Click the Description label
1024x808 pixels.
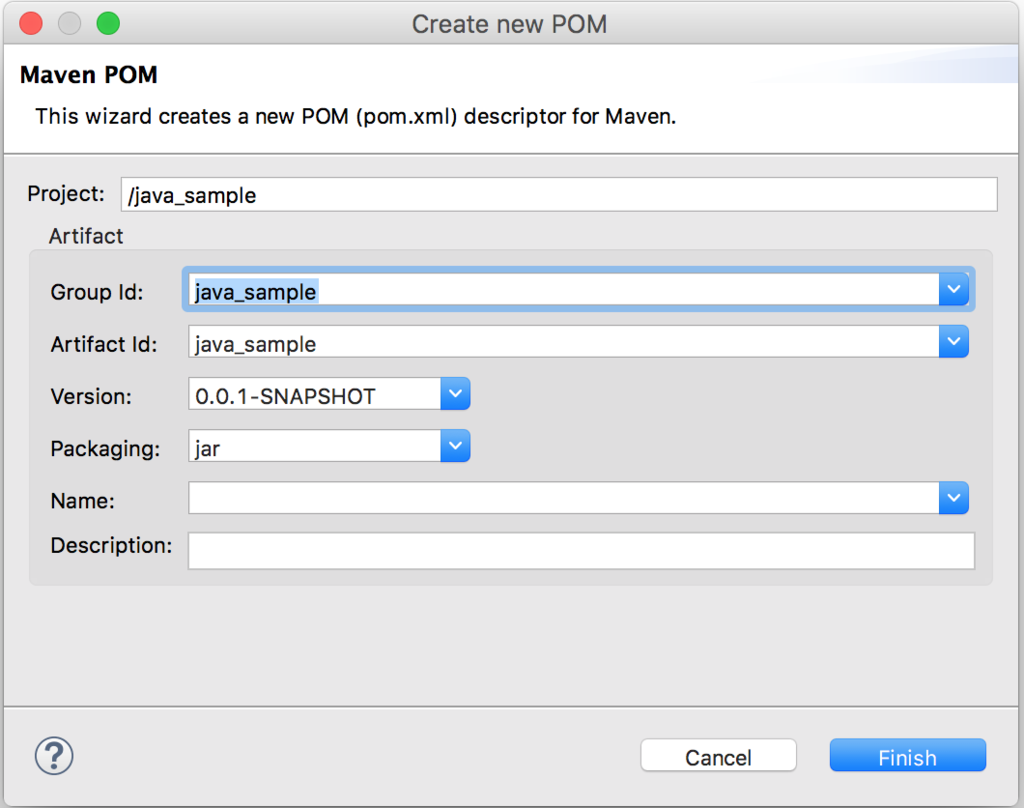coord(111,545)
